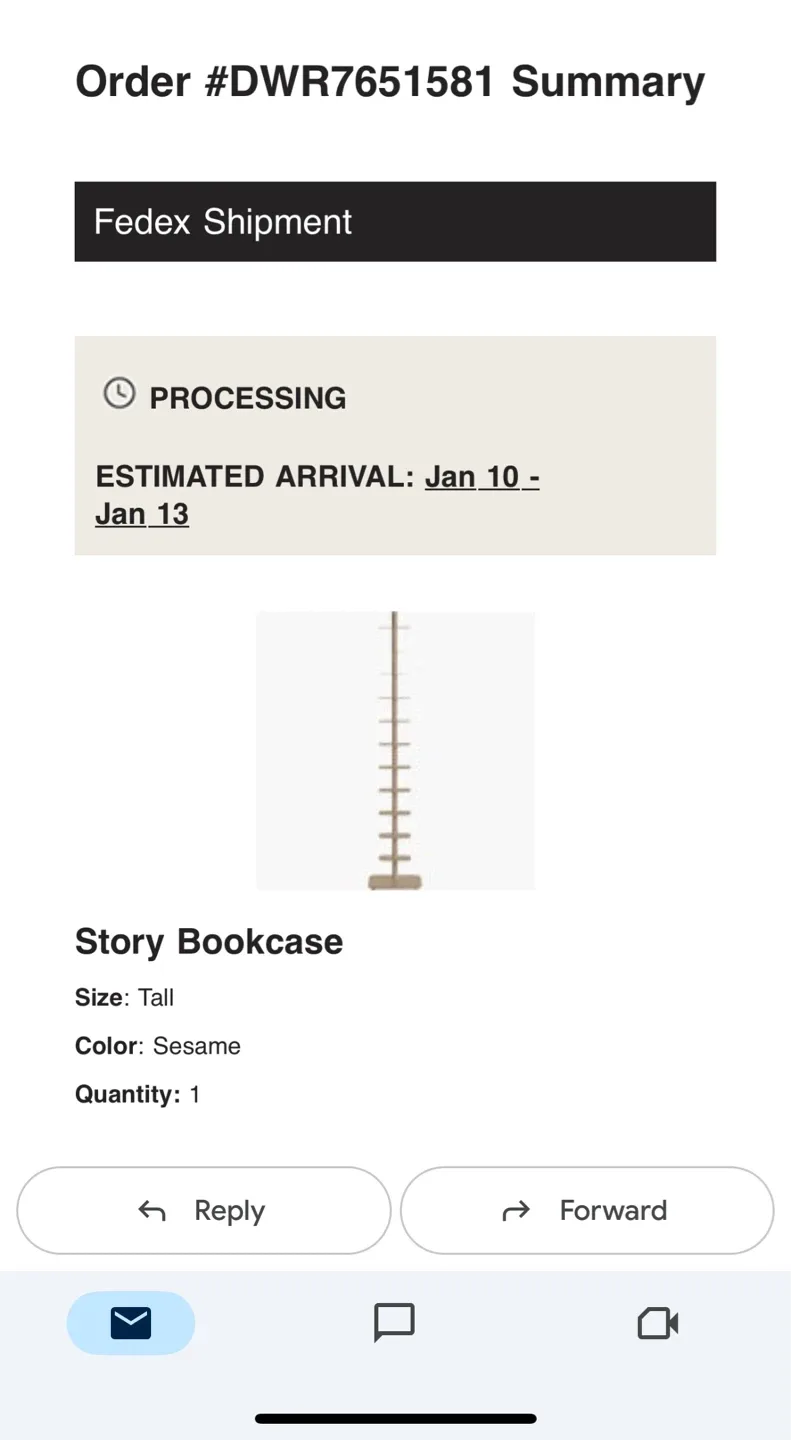Click the clock icon beside PROCESSING
Screen dimensions: 791x1440
pos(119,393)
